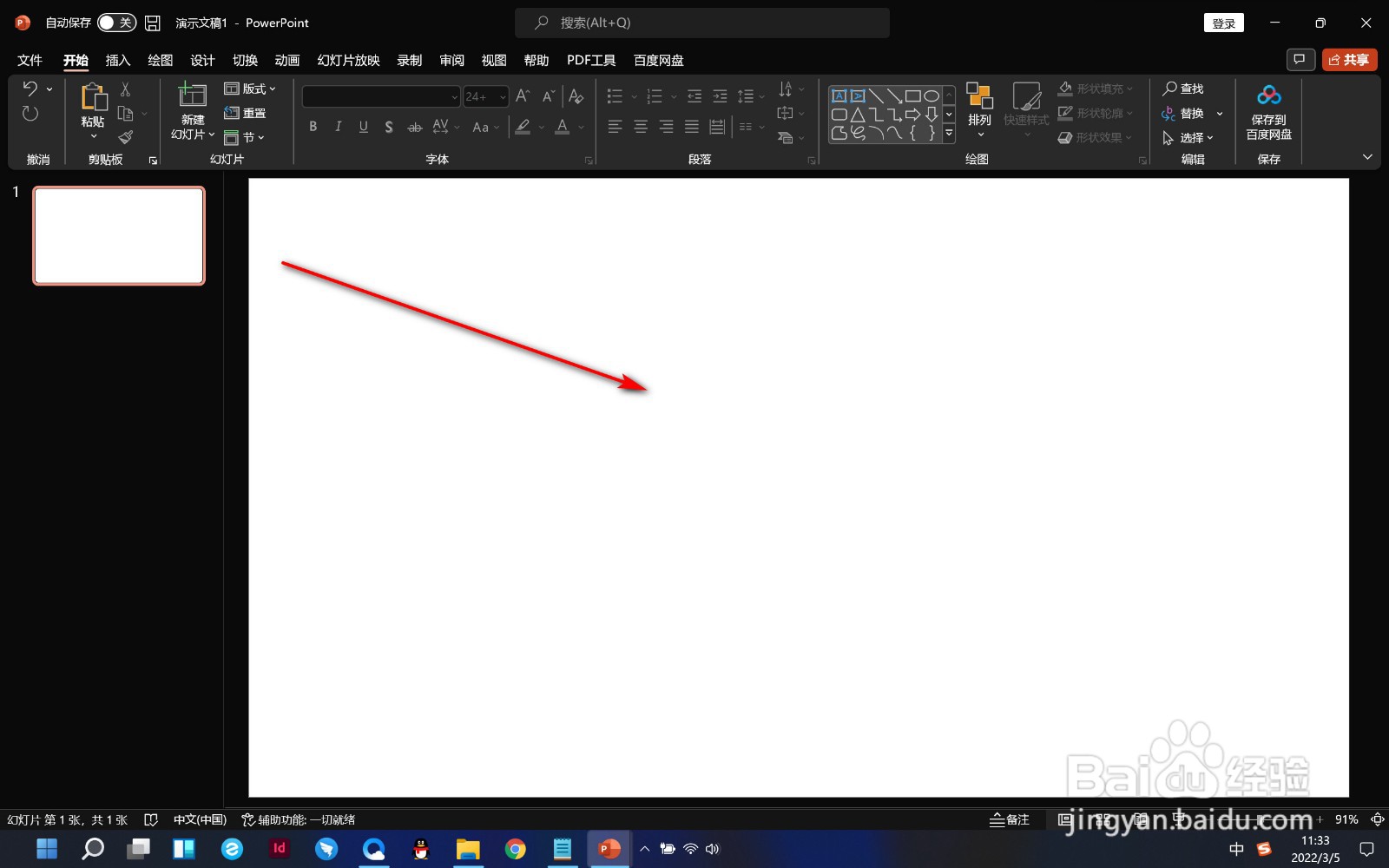Open the Arrange (排列) menu

click(979, 109)
